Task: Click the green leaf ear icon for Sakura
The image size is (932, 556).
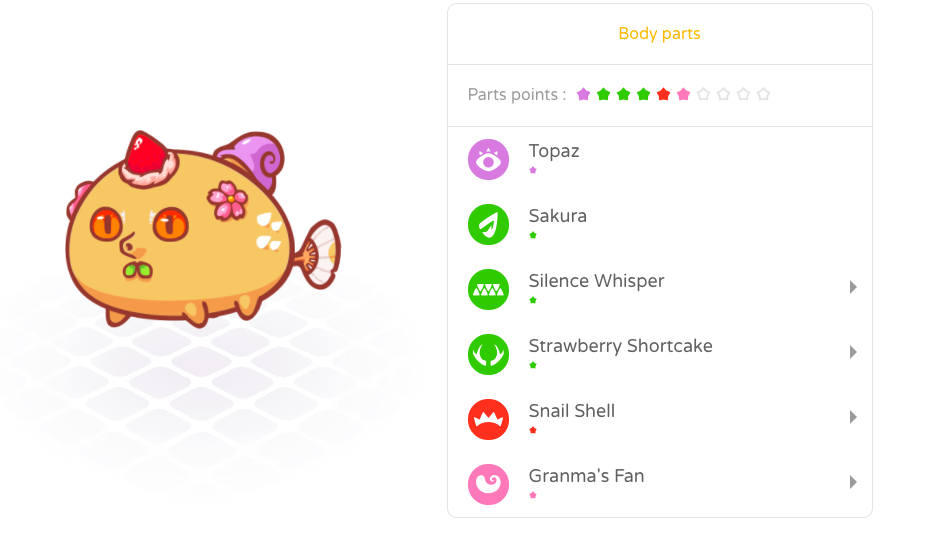Action: (488, 225)
